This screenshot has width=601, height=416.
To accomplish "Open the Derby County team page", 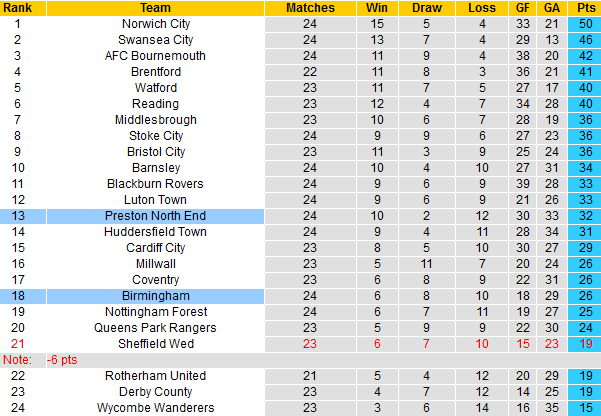I will click(155, 391).
